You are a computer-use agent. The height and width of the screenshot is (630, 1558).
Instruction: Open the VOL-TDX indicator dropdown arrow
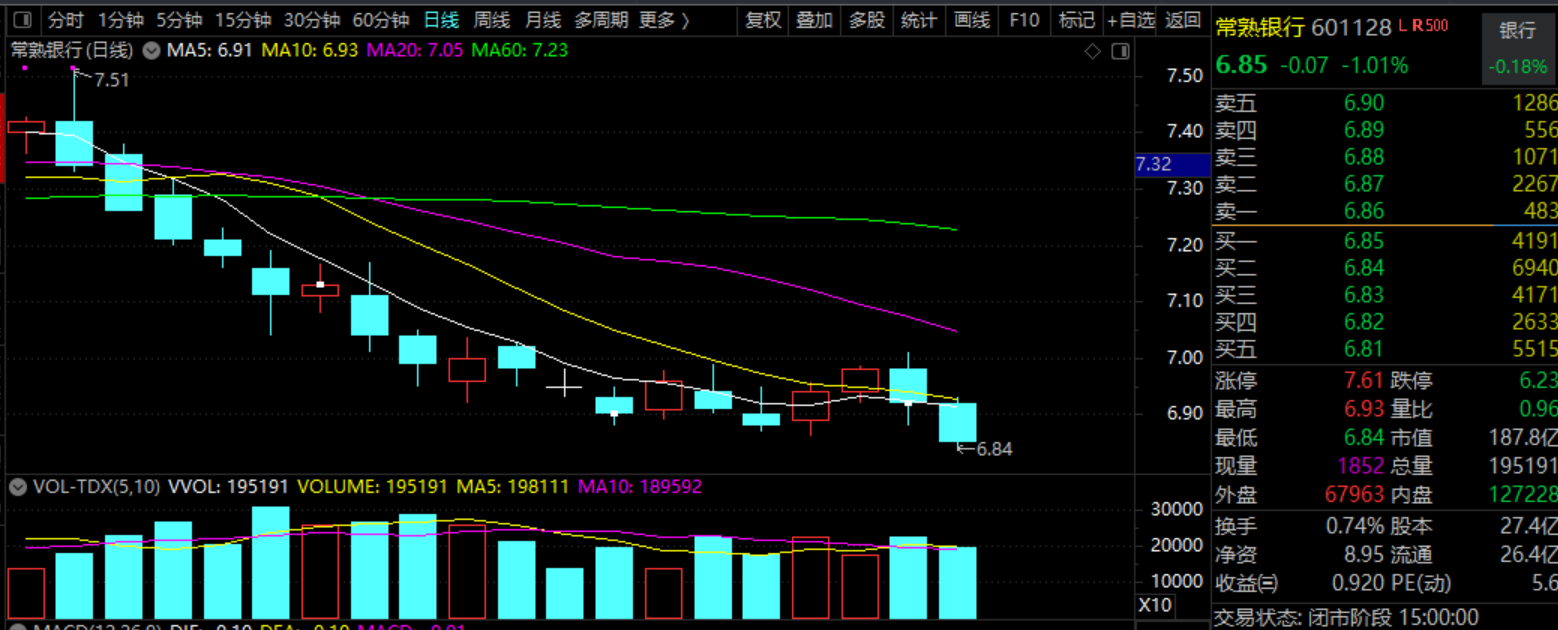coord(17,487)
